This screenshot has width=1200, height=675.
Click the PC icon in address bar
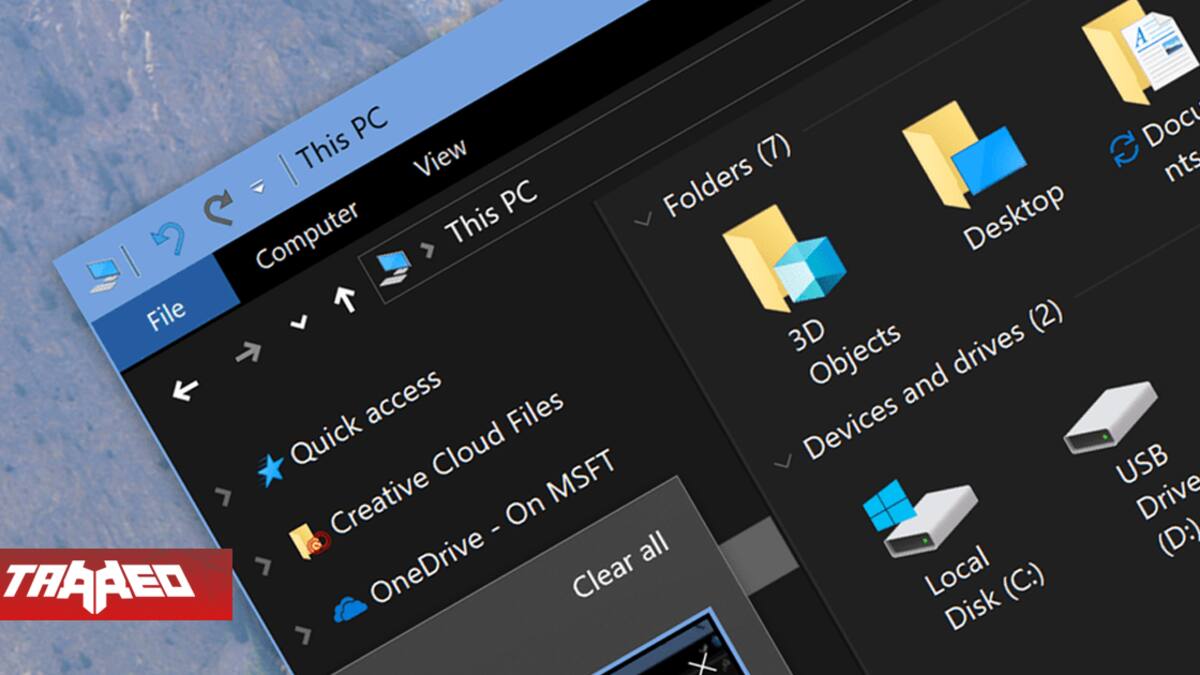(x=395, y=269)
